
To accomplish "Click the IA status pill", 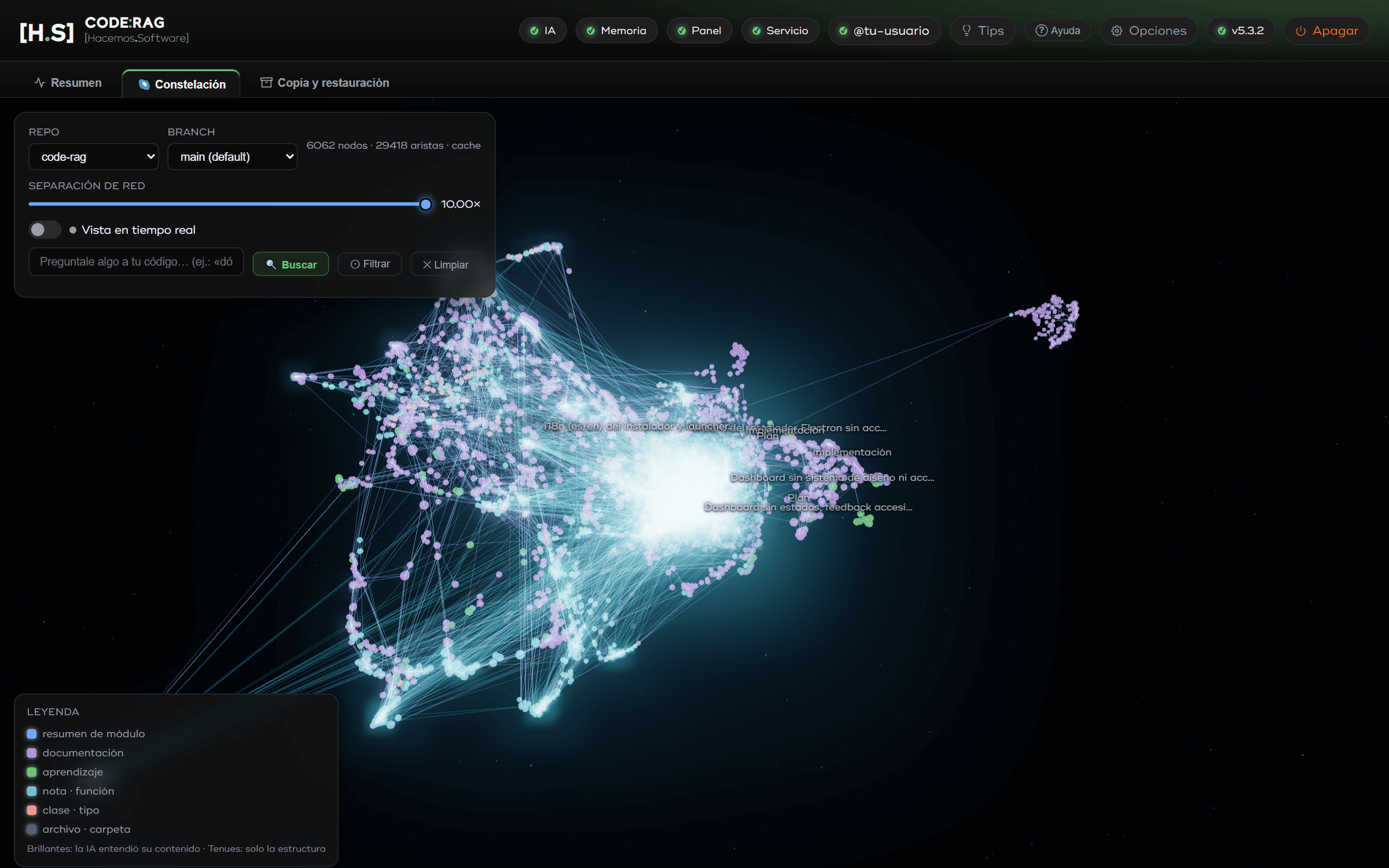I will click(x=542, y=31).
